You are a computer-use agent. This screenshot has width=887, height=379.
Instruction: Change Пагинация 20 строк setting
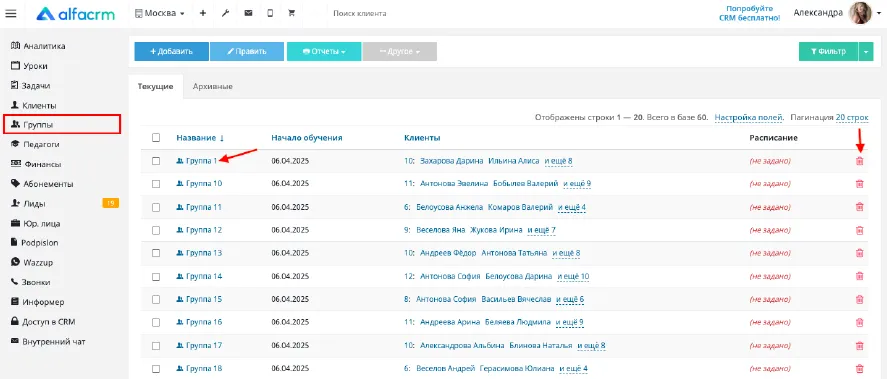tap(851, 118)
